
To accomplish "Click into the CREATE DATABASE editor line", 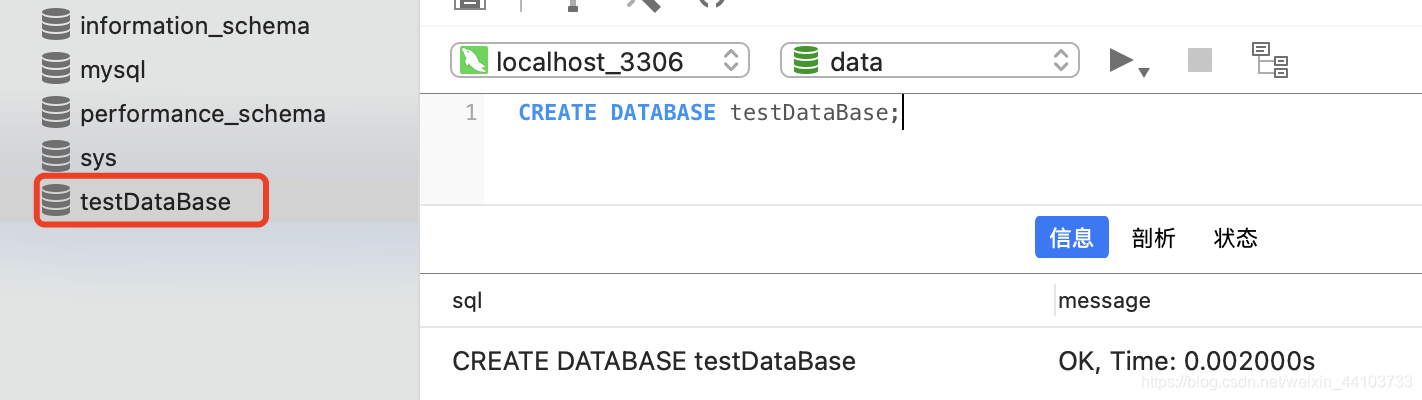I will coord(710,113).
